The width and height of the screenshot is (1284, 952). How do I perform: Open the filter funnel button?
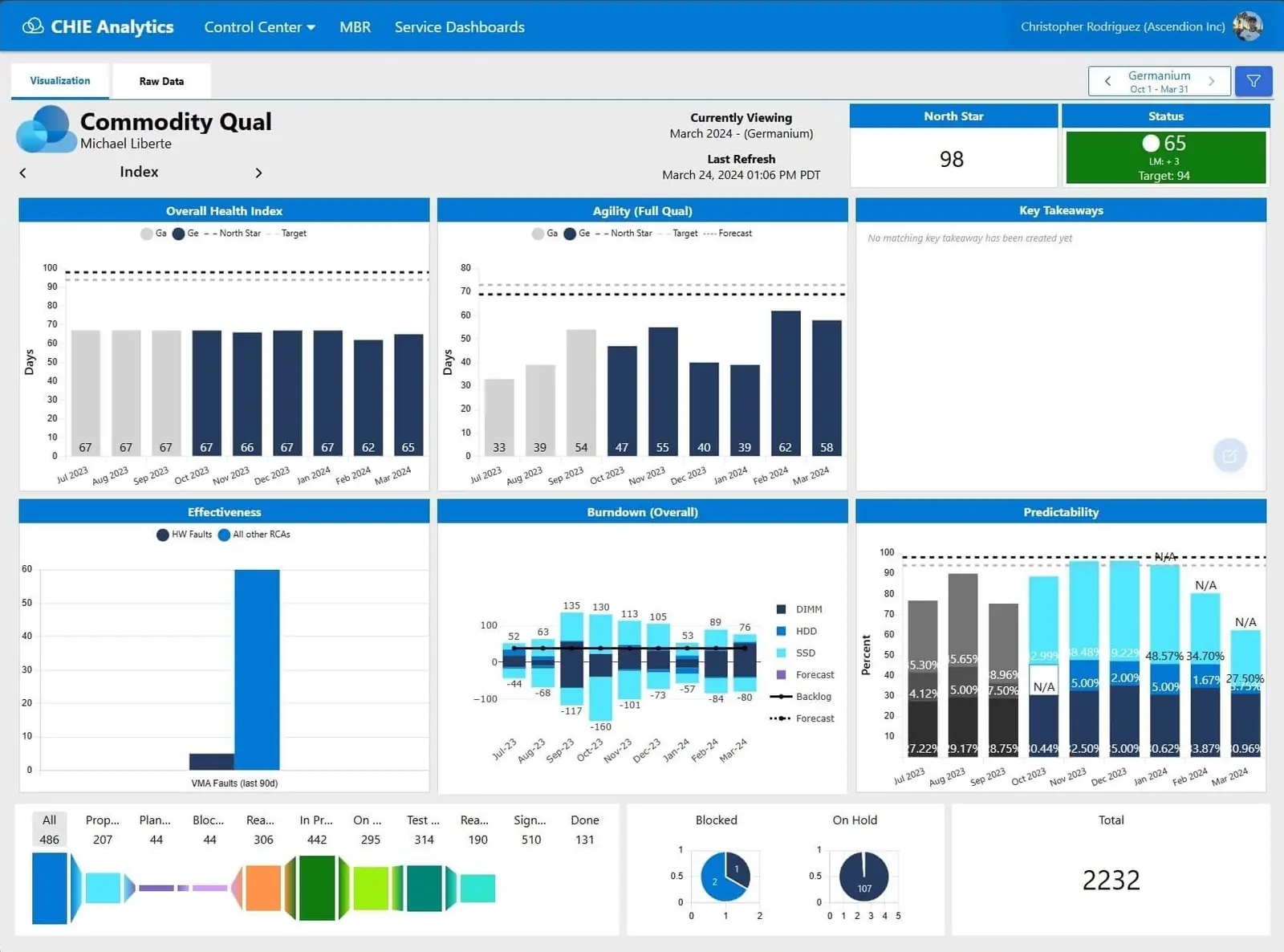click(1254, 81)
